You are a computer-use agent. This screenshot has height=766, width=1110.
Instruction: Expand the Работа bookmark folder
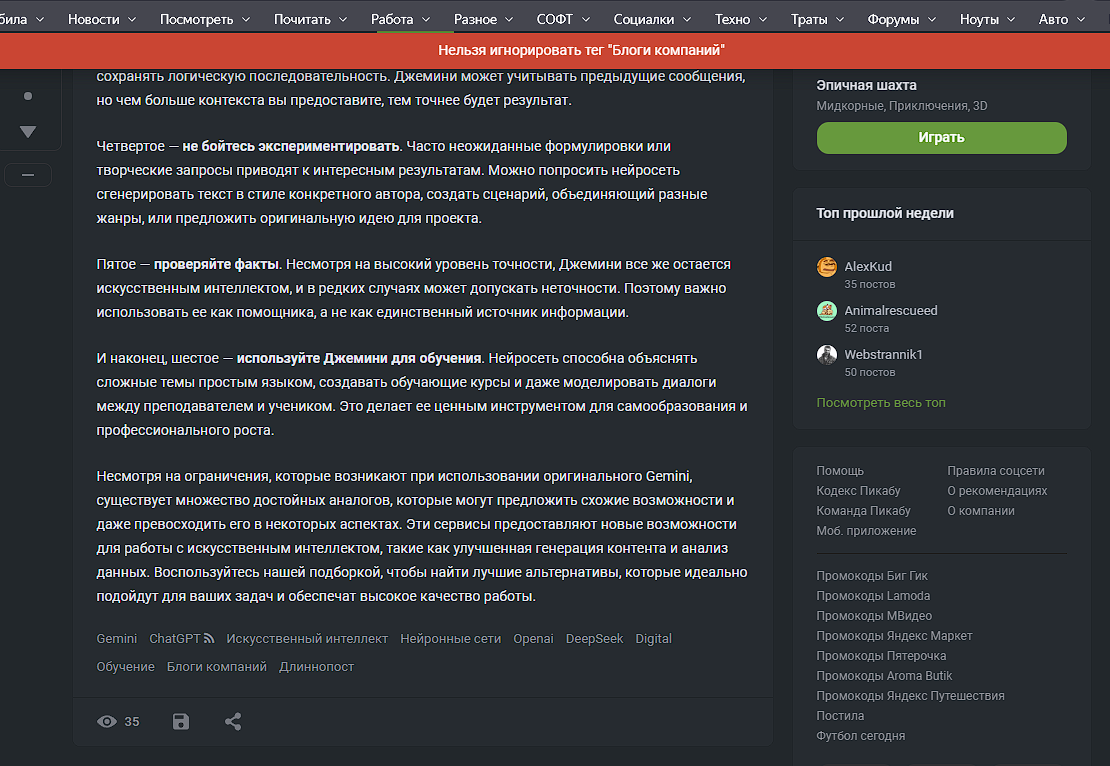400,19
